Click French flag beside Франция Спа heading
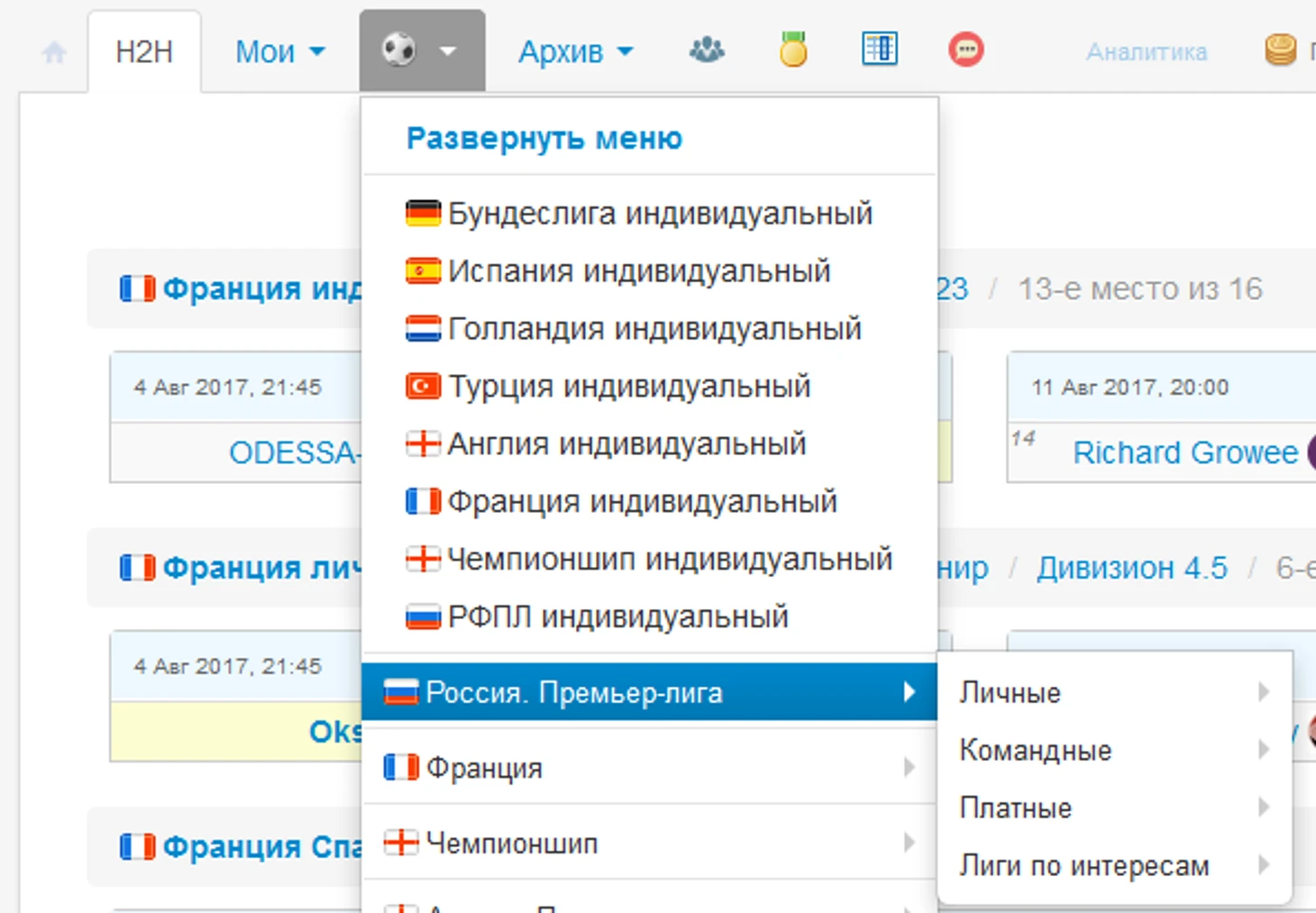 pos(138,848)
